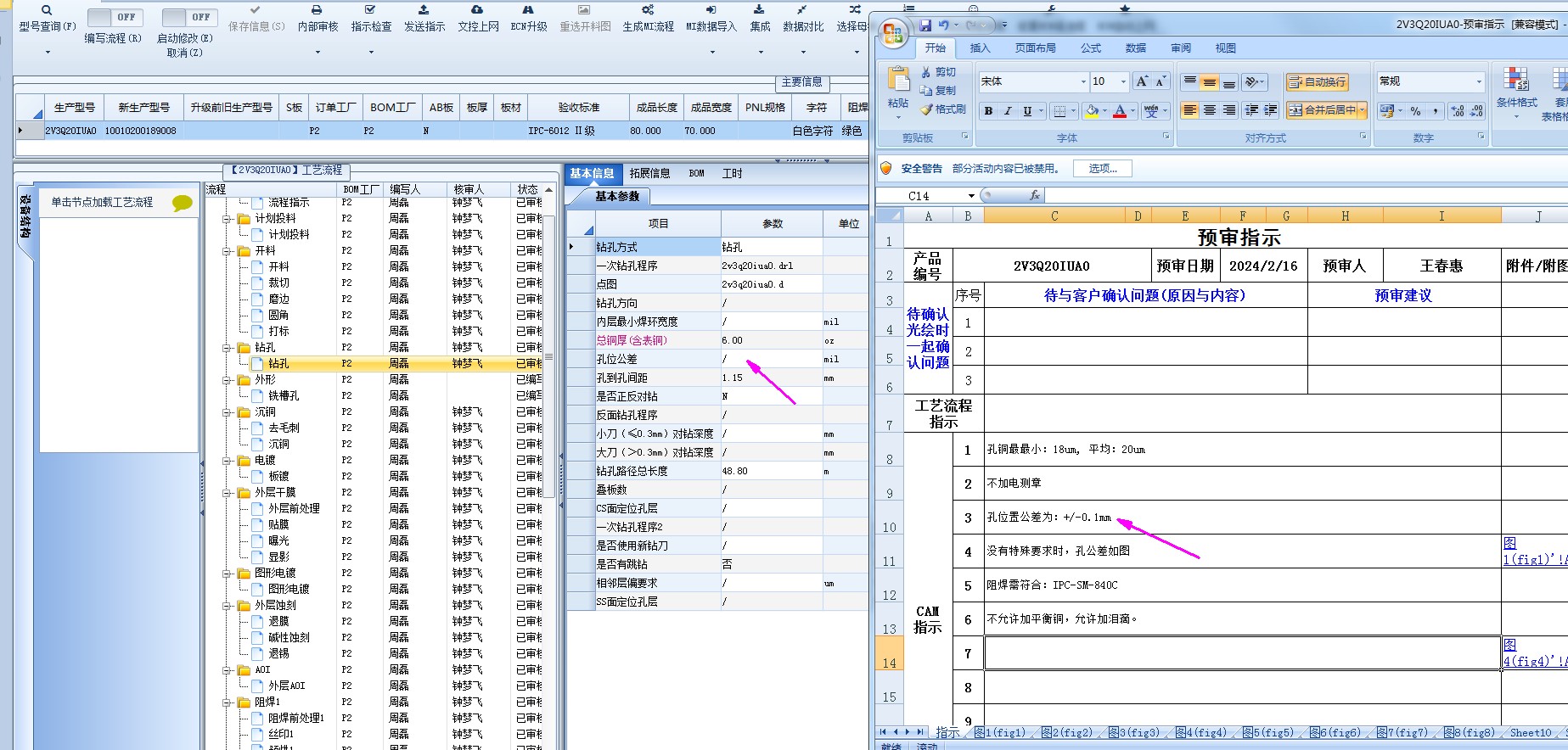Click 复制 copy in Excel clipboard group
This screenshot has width=1568, height=750.
pyautogui.click(x=938, y=91)
